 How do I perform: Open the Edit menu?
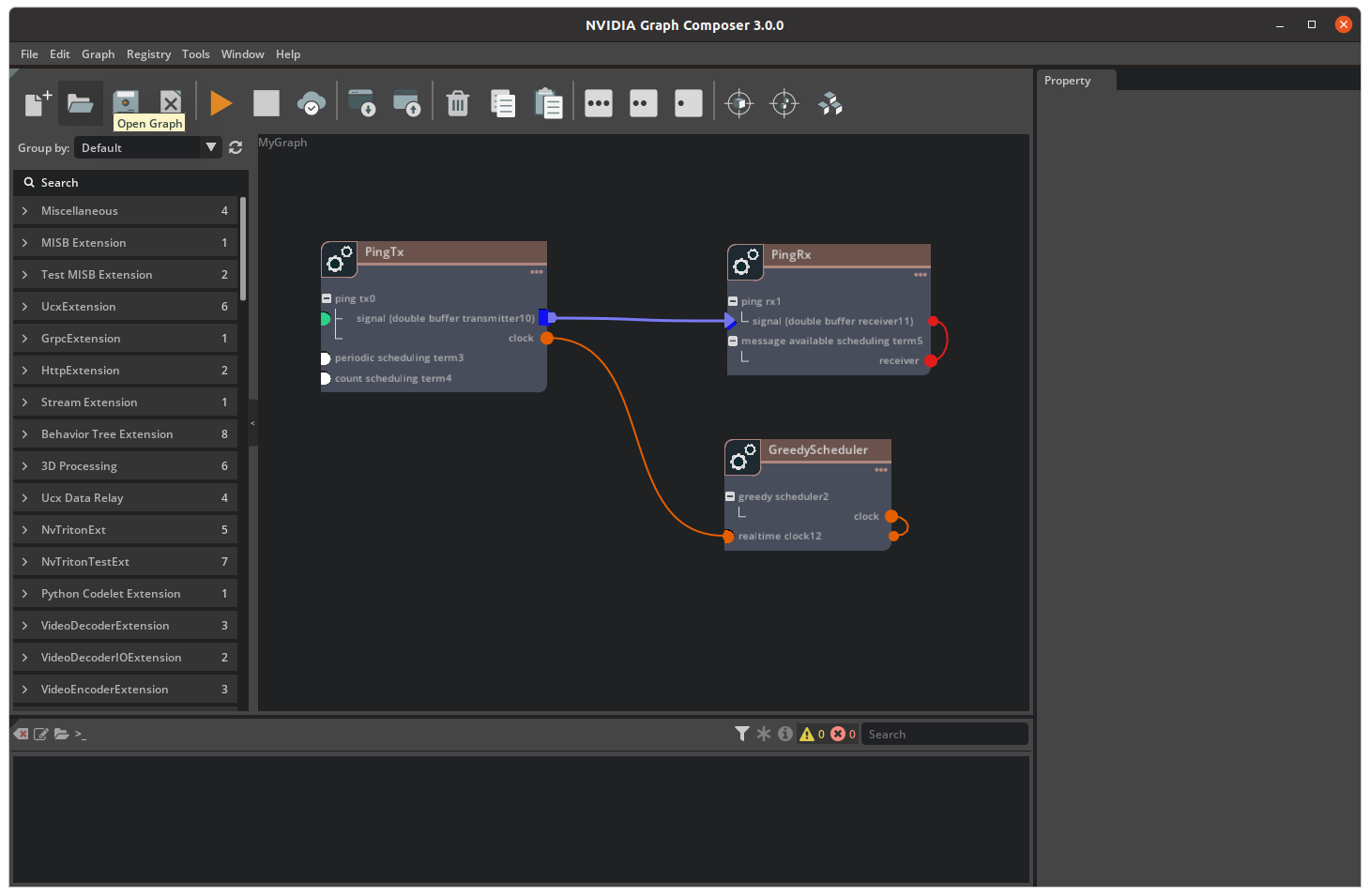coord(60,53)
